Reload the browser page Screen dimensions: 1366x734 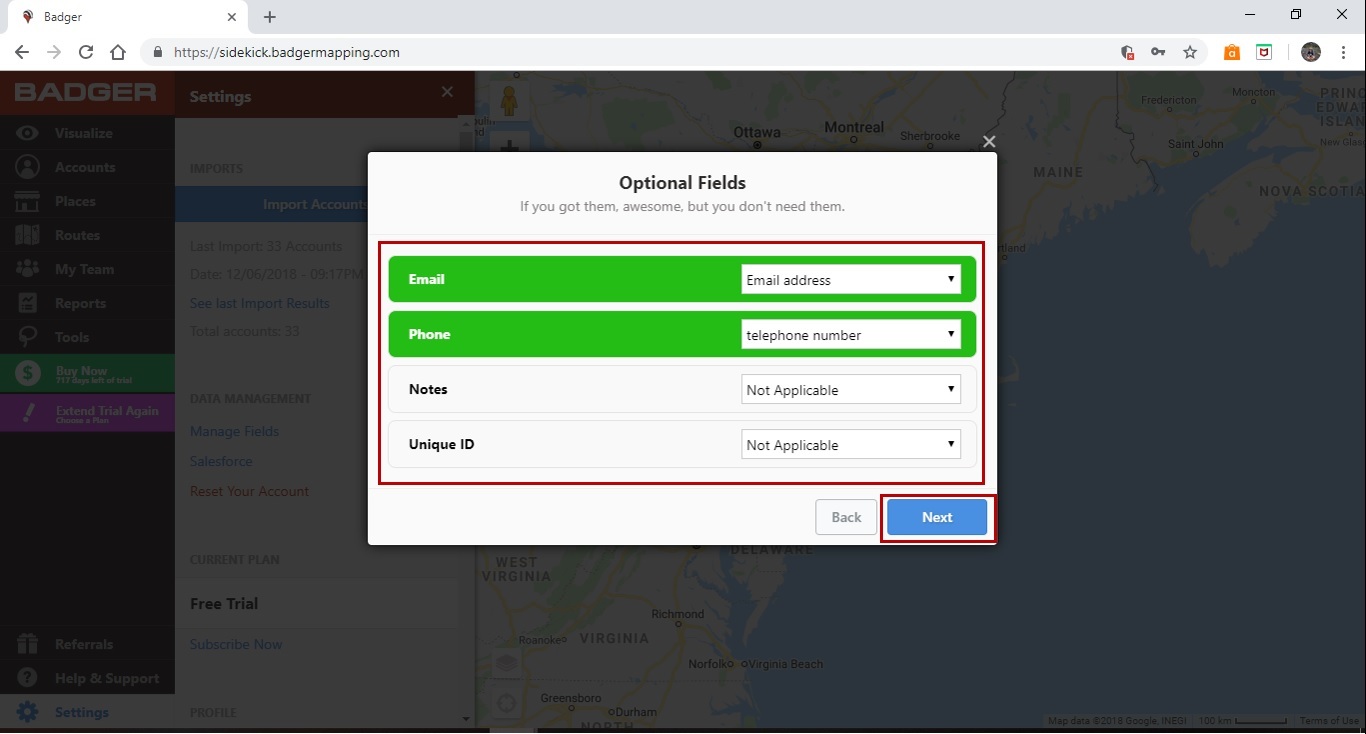(86, 52)
